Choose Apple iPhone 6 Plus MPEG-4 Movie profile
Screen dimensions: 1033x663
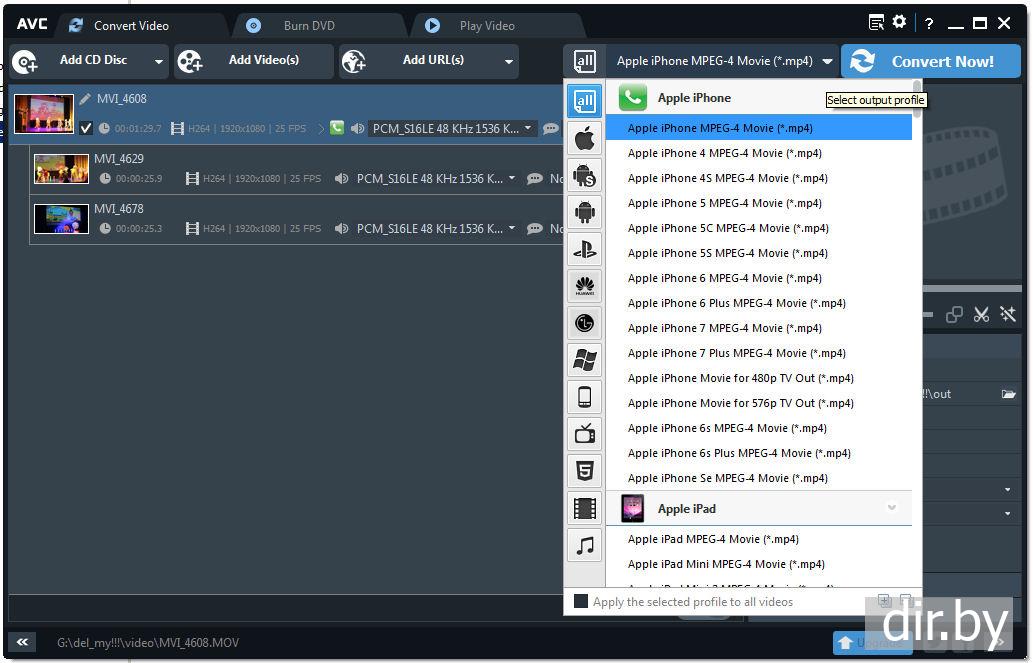point(736,303)
